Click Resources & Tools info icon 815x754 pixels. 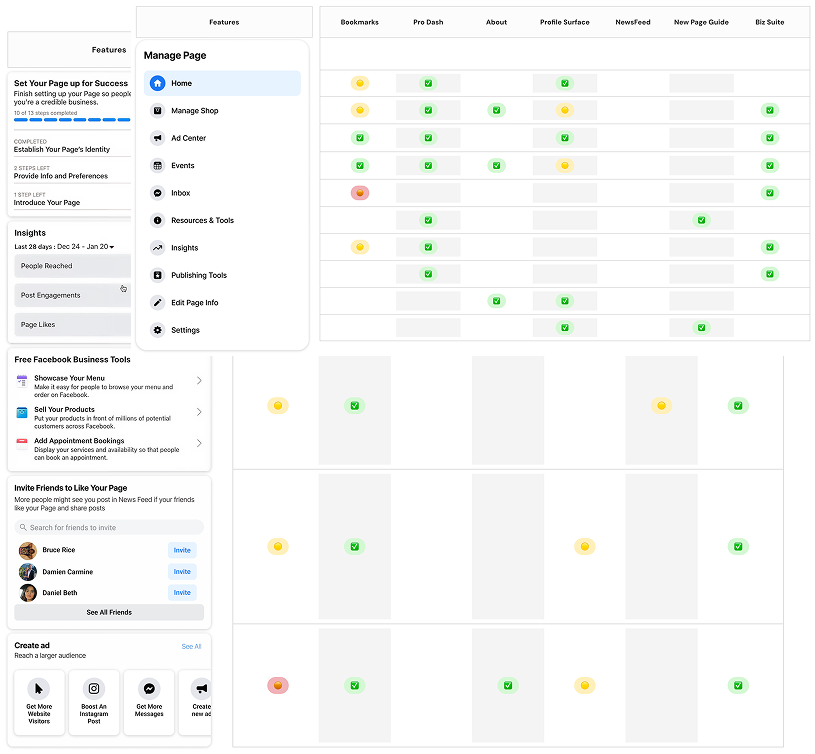[157, 220]
